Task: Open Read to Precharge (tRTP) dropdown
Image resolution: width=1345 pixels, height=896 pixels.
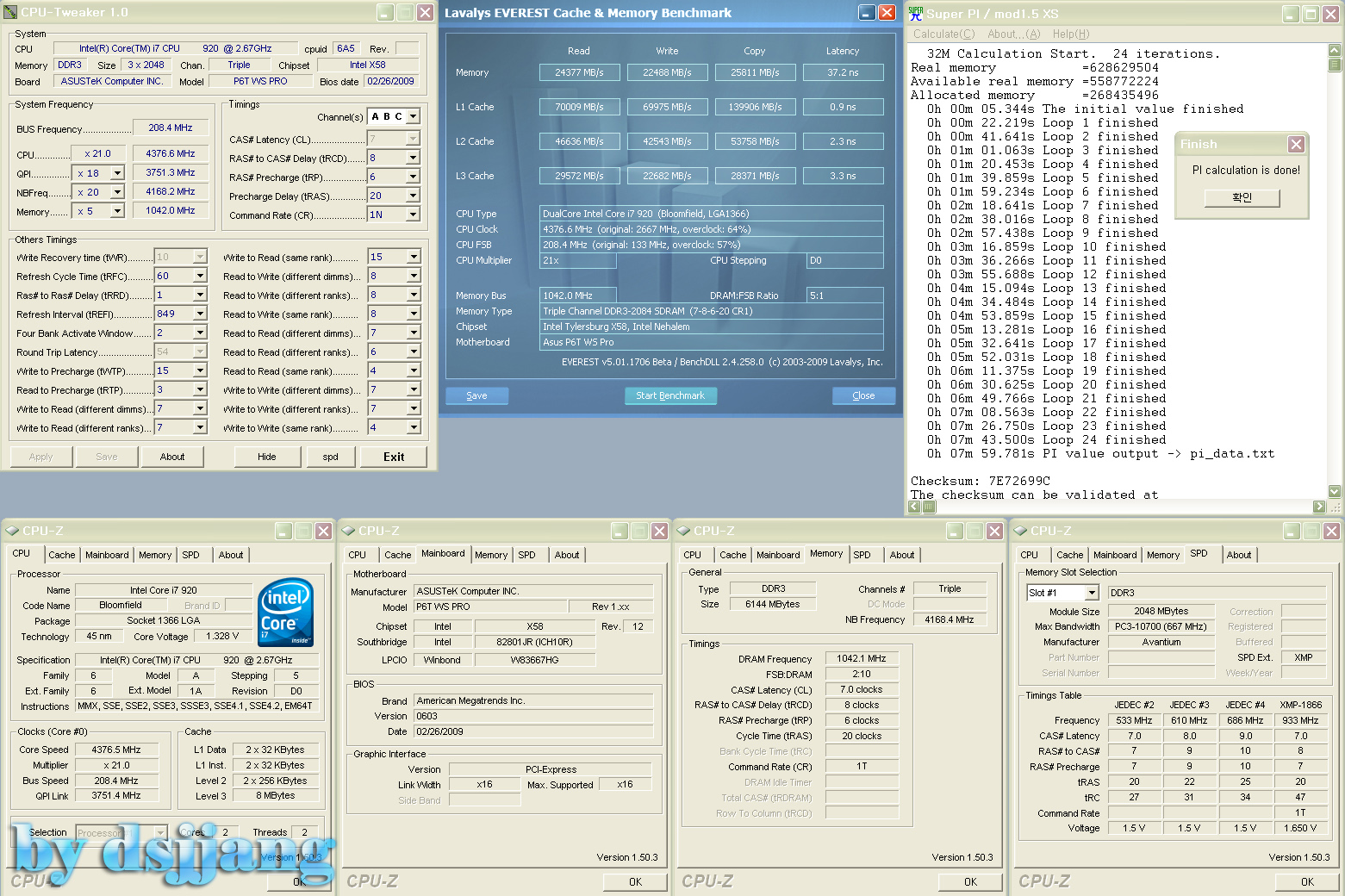Action: pos(200,389)
